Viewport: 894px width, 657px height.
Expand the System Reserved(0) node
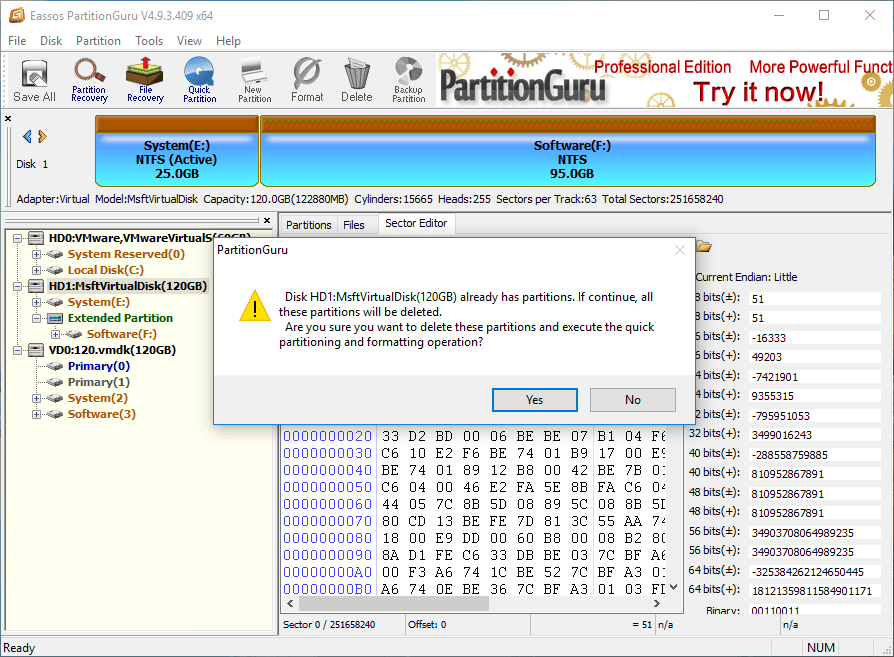point(36,254)
